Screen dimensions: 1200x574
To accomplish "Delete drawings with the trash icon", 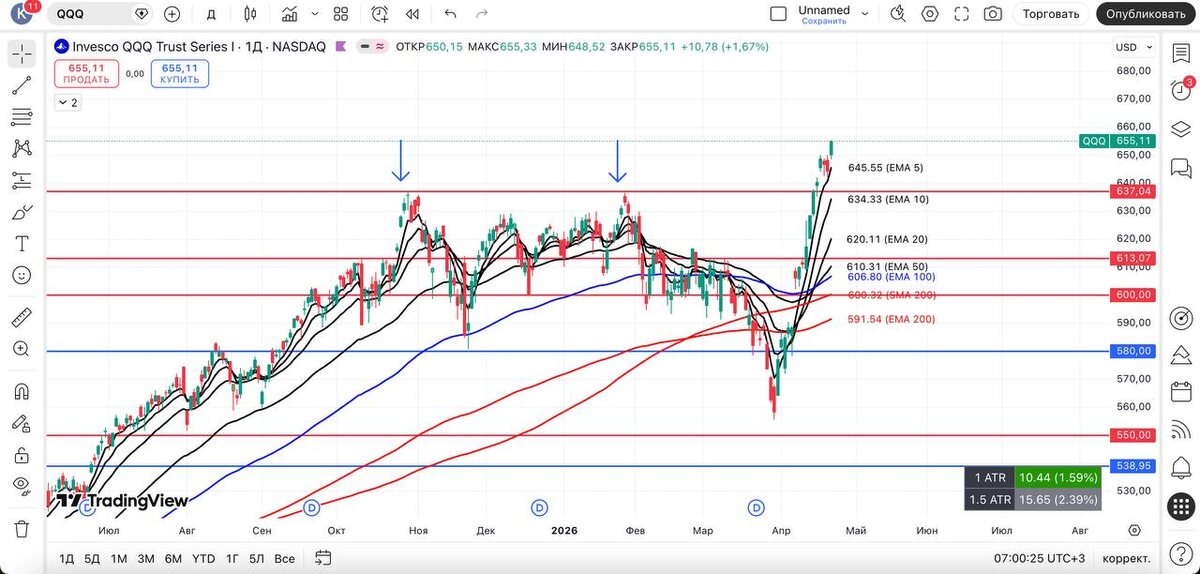I will pyautogui.click(x=21, y=528).
